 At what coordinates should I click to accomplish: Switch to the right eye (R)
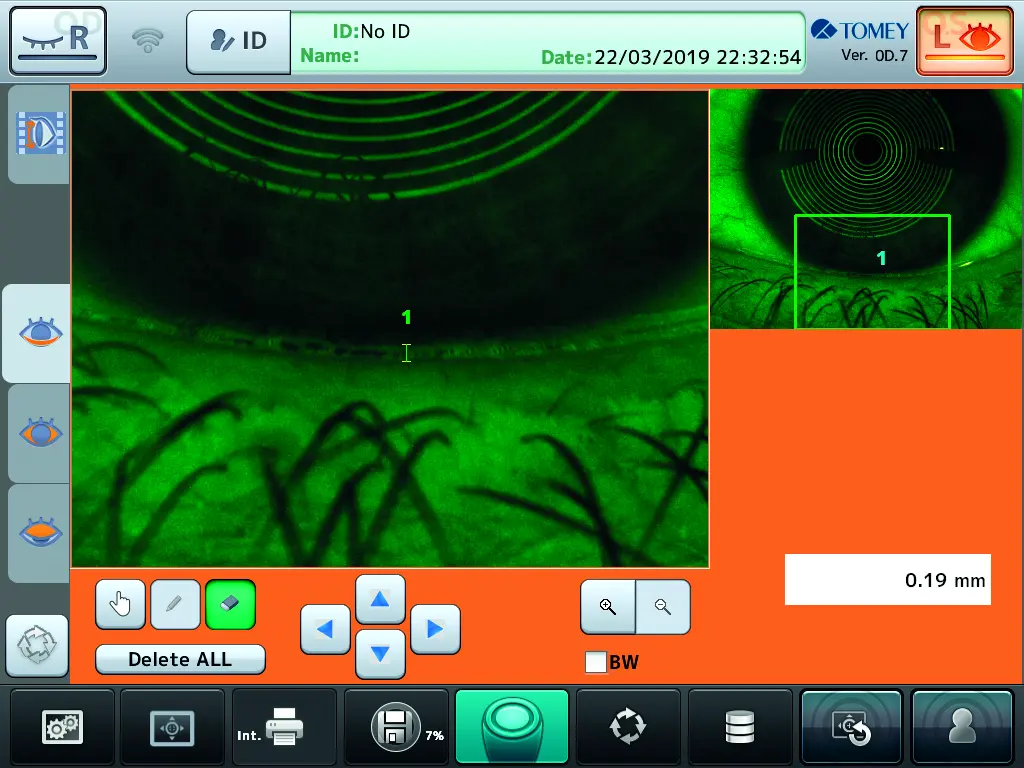pos(58,41)
